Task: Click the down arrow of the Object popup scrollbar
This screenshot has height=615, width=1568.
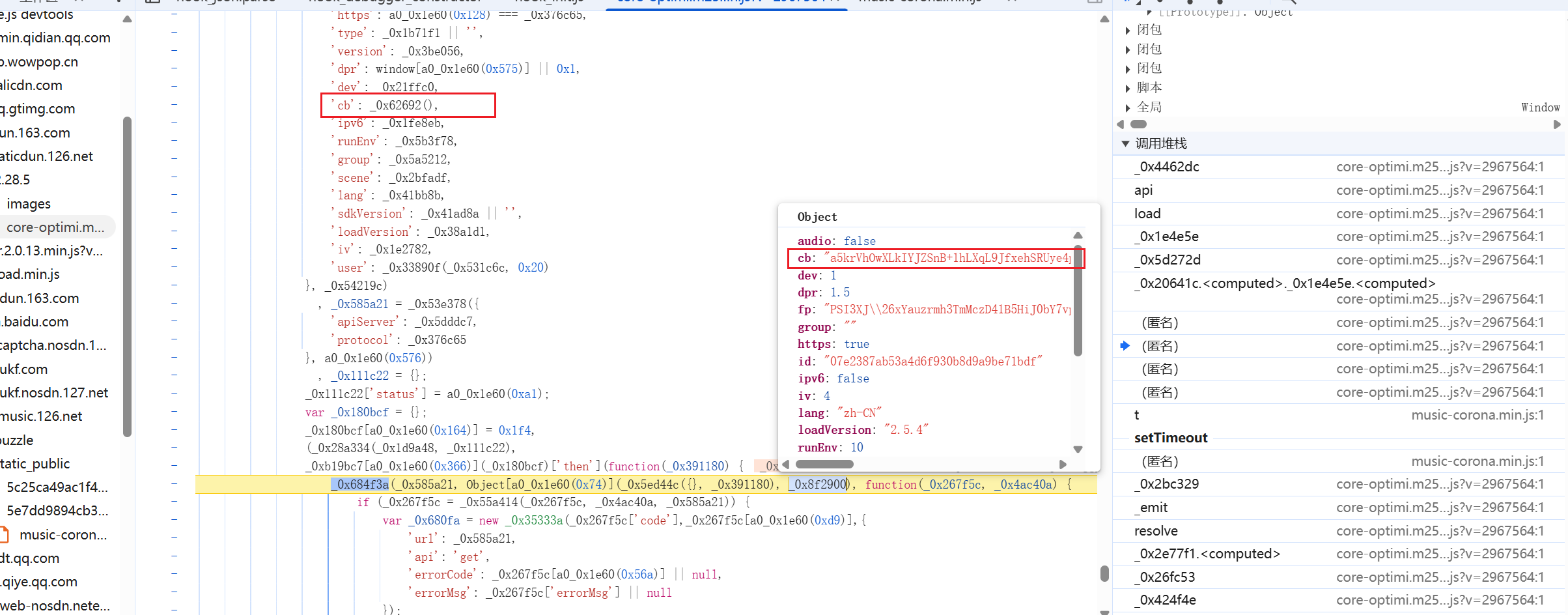Action: [1078, 449]
